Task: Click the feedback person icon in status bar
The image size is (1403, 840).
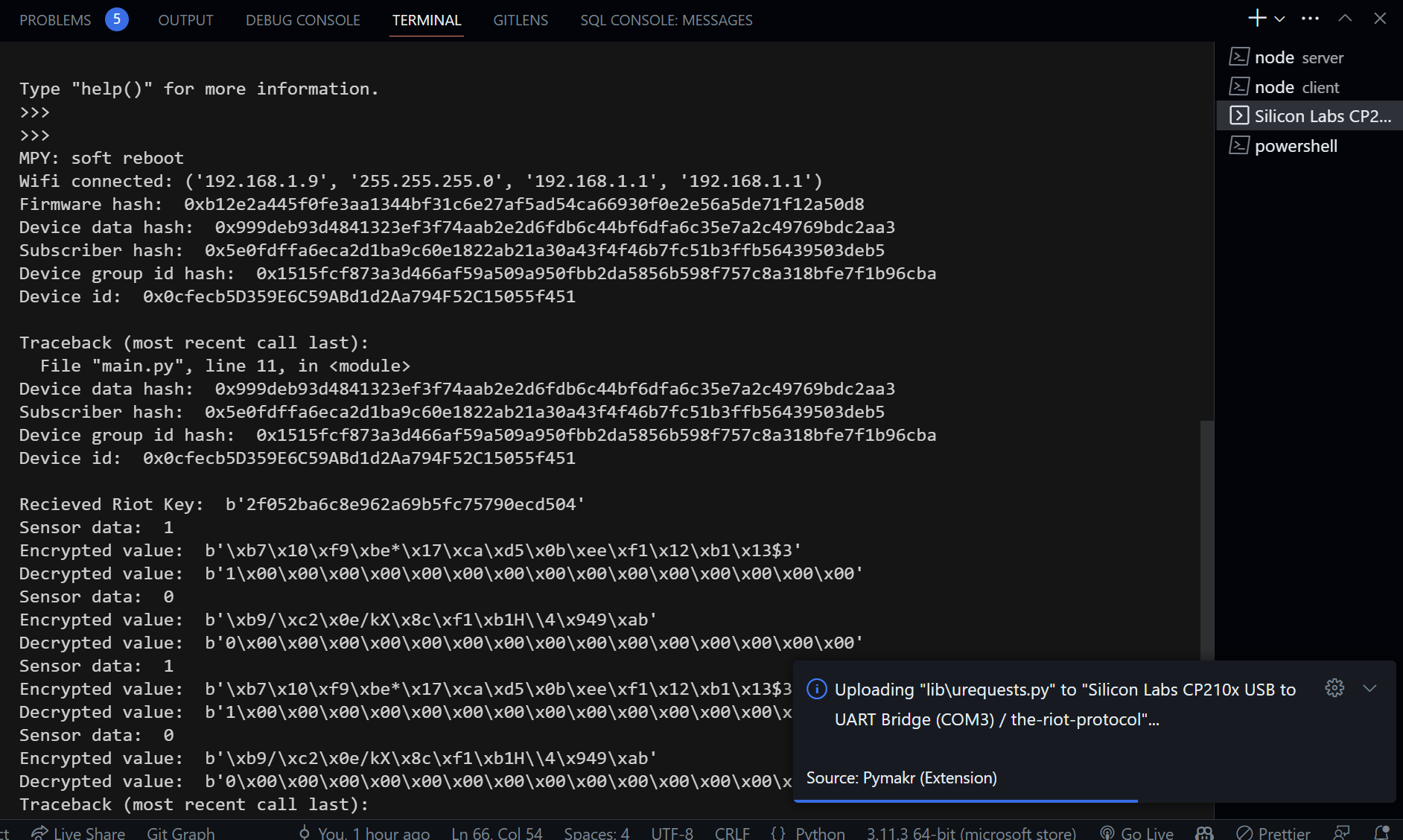Action: [x=1341, y=833]
